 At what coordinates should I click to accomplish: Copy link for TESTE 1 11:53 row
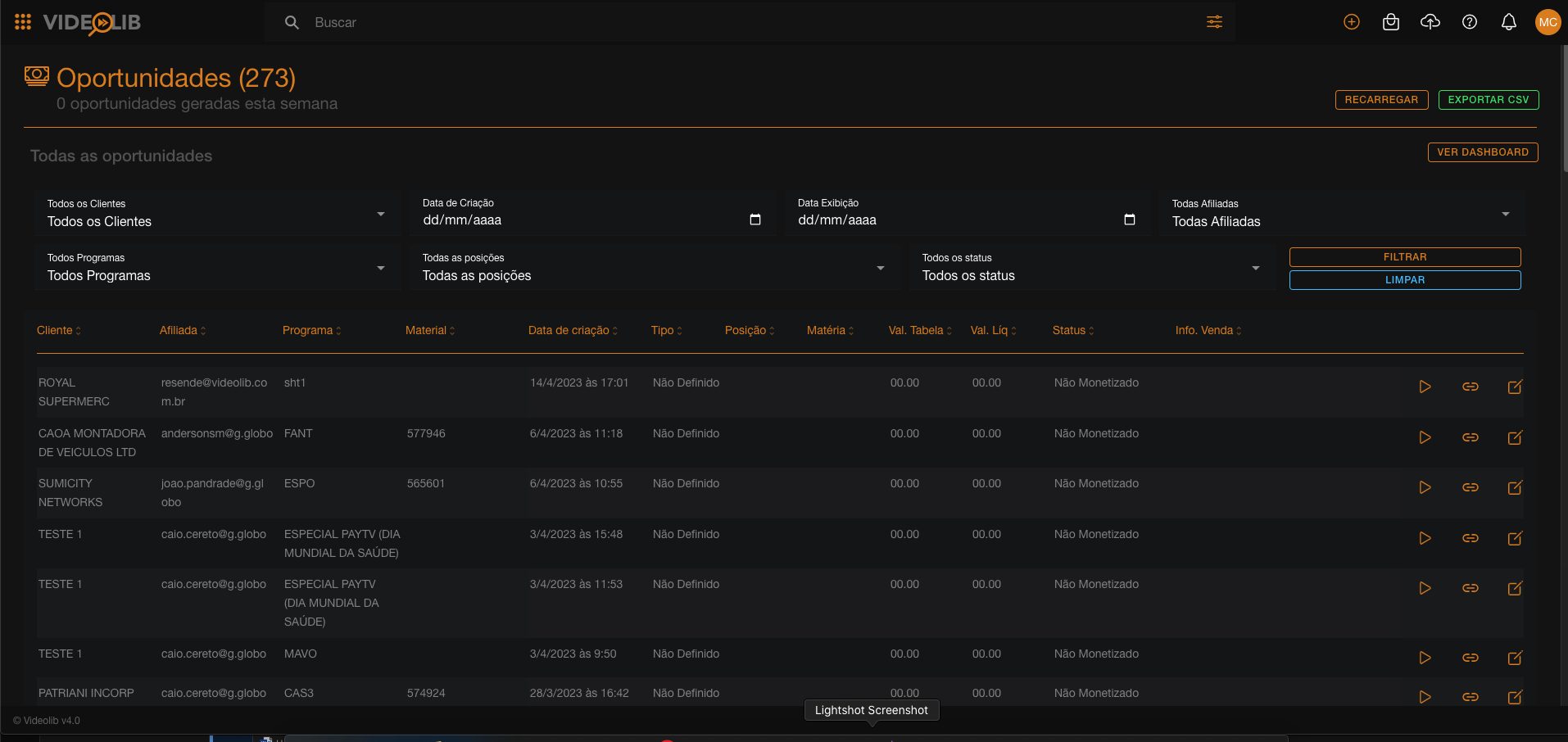coord(1471,588)
